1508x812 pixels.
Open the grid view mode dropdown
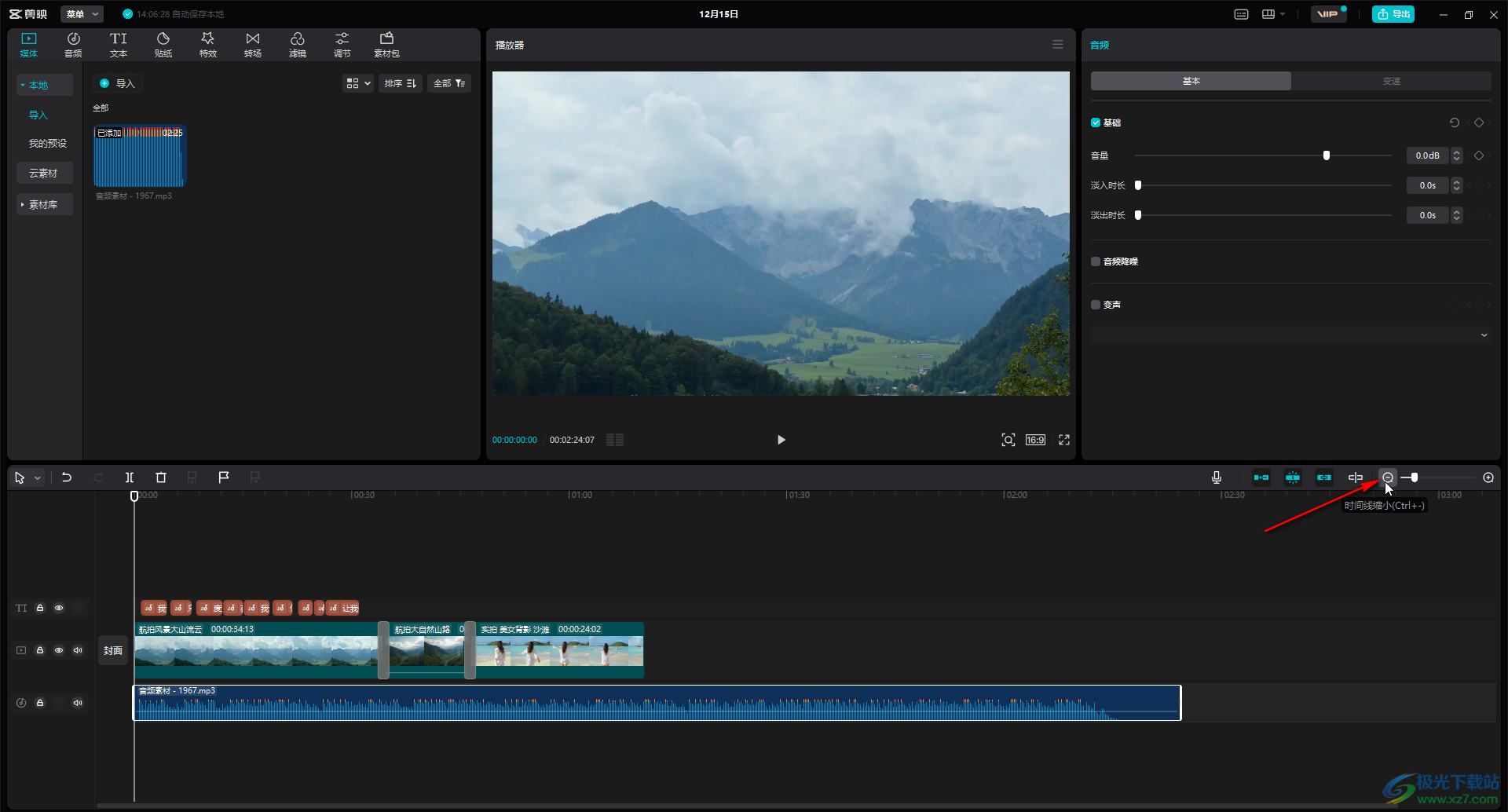click(x=358, y=83)
